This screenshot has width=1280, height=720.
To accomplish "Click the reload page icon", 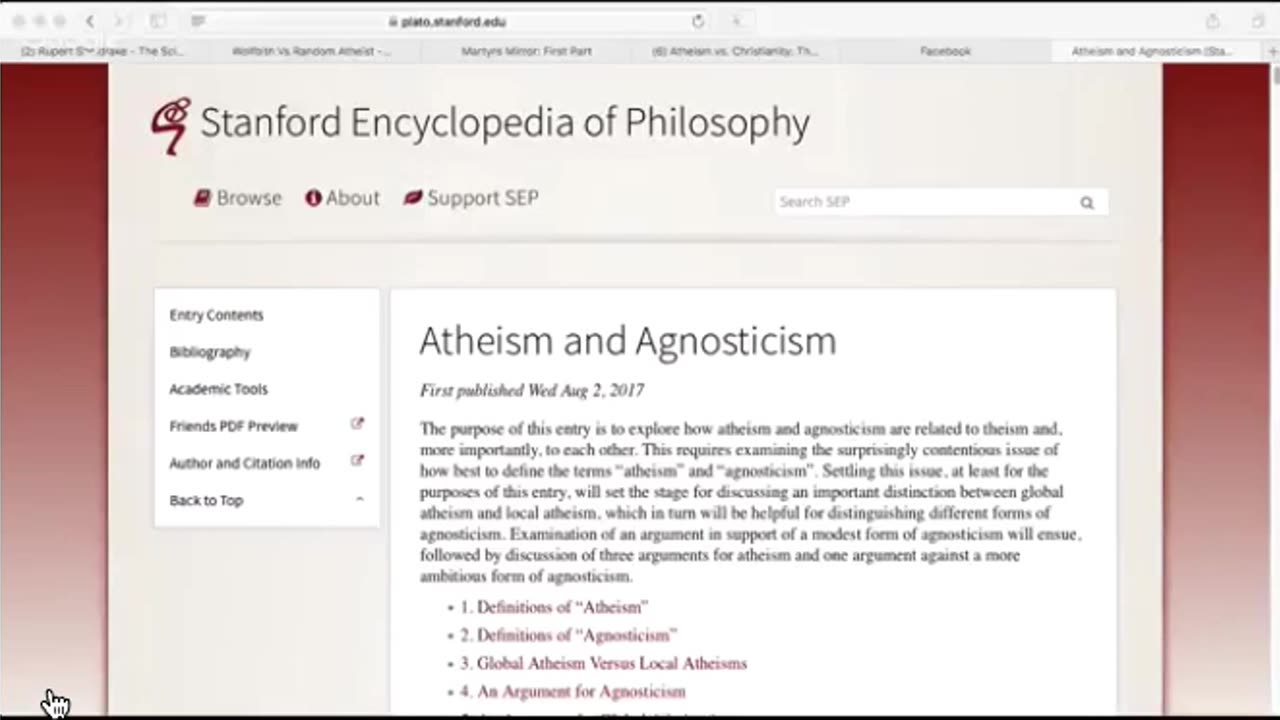I will (x=698, y=21).
